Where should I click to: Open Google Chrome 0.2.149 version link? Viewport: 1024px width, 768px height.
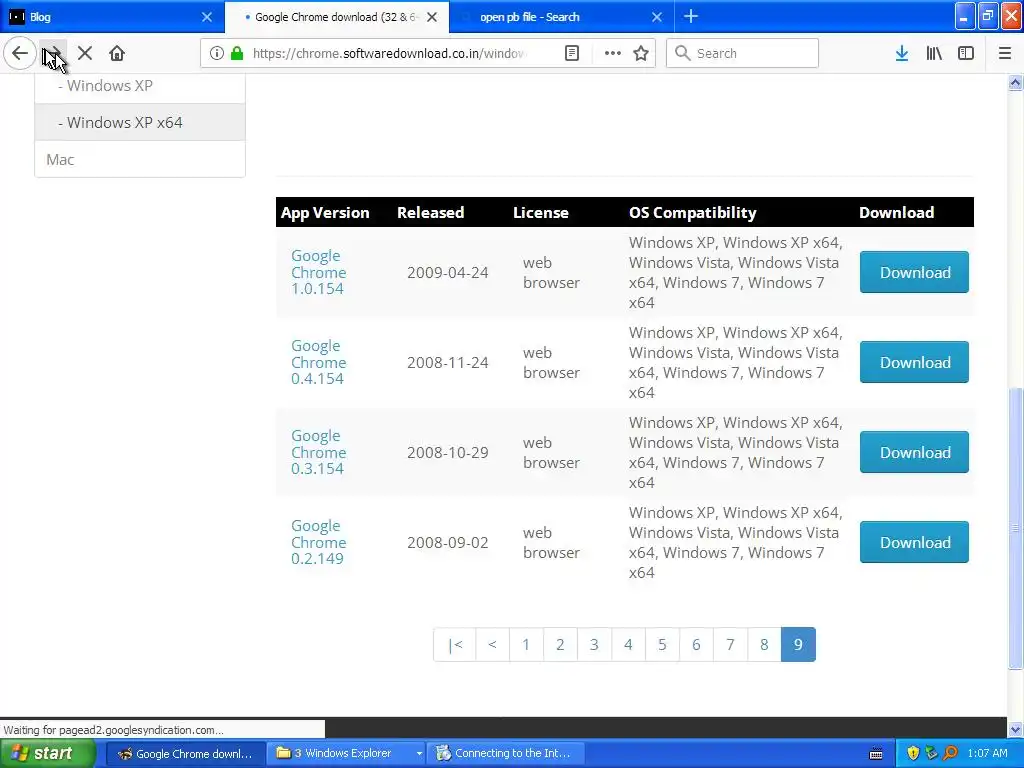click(x=319, y=543)
